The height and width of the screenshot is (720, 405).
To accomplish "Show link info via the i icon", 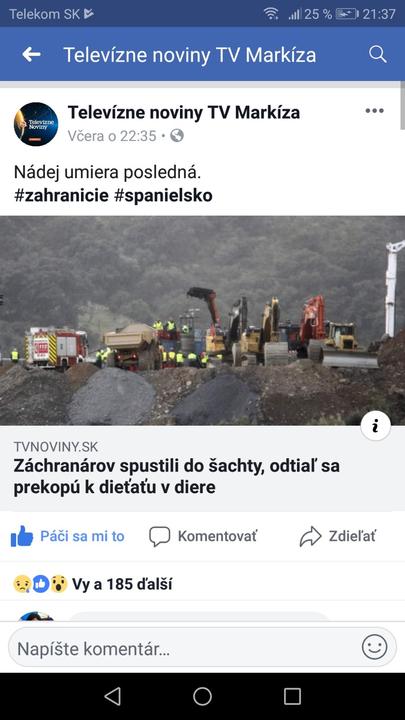I will (376, 426).
